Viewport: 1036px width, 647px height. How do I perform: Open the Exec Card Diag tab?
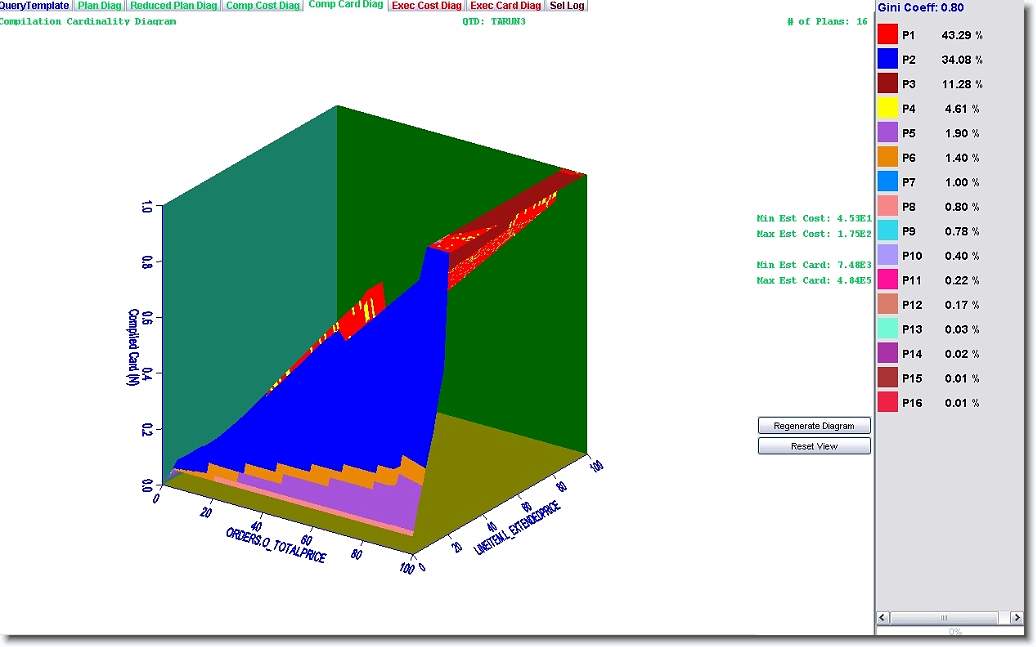pos(506,6)
